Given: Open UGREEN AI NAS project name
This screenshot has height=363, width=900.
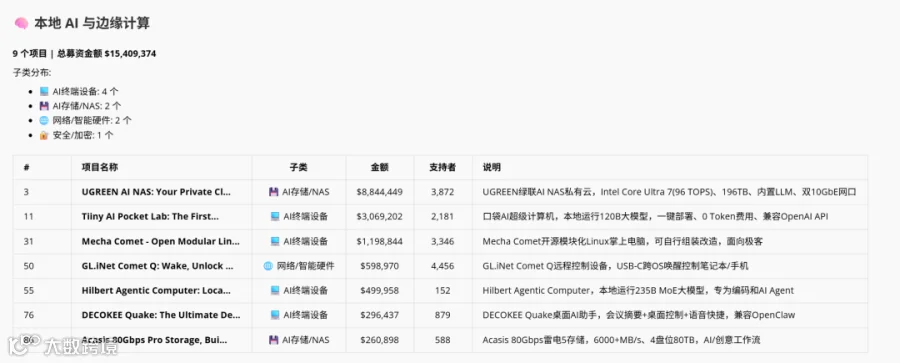Looking at the screenshot, I should [x=156, y=192].
